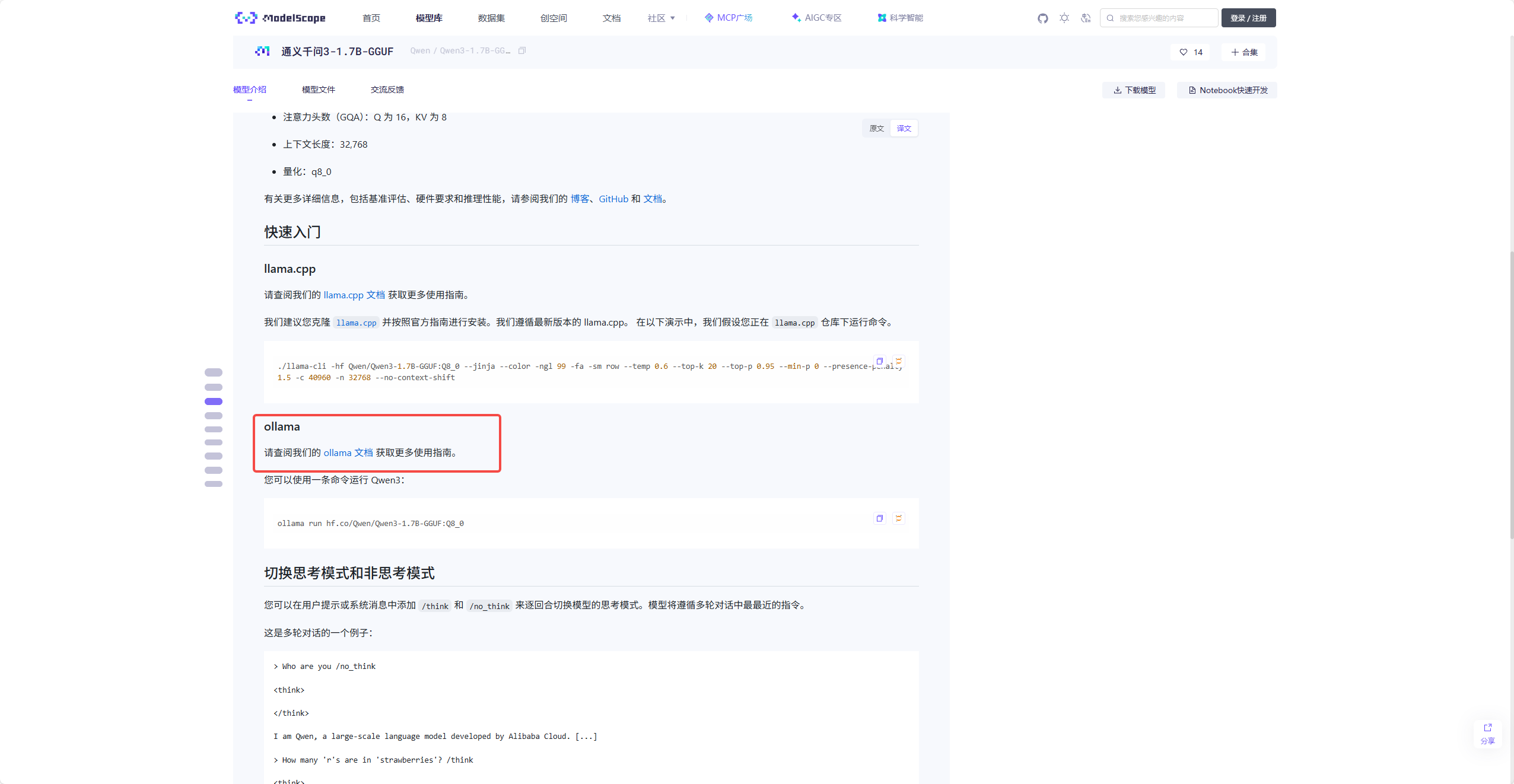The height and width of the screenshot is (784, 1514).
Task: Open the 交流反馈 tab
Action: [x=387, y=90]
